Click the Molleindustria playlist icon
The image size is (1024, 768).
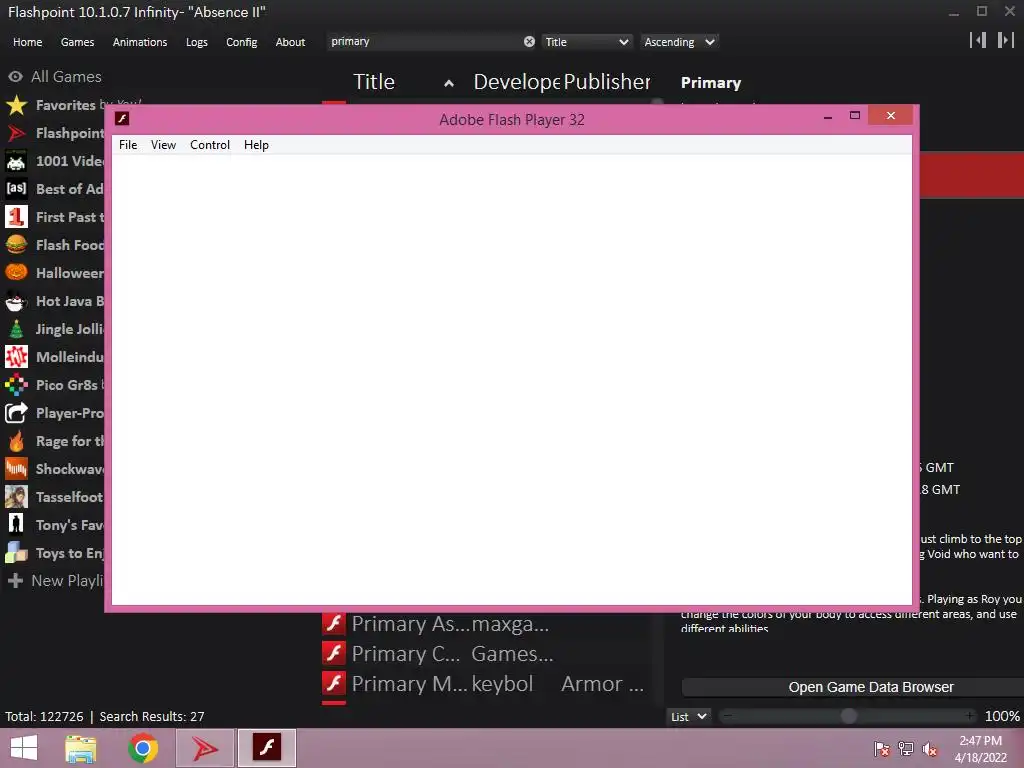pyautogui.click(x=16, y=357)
